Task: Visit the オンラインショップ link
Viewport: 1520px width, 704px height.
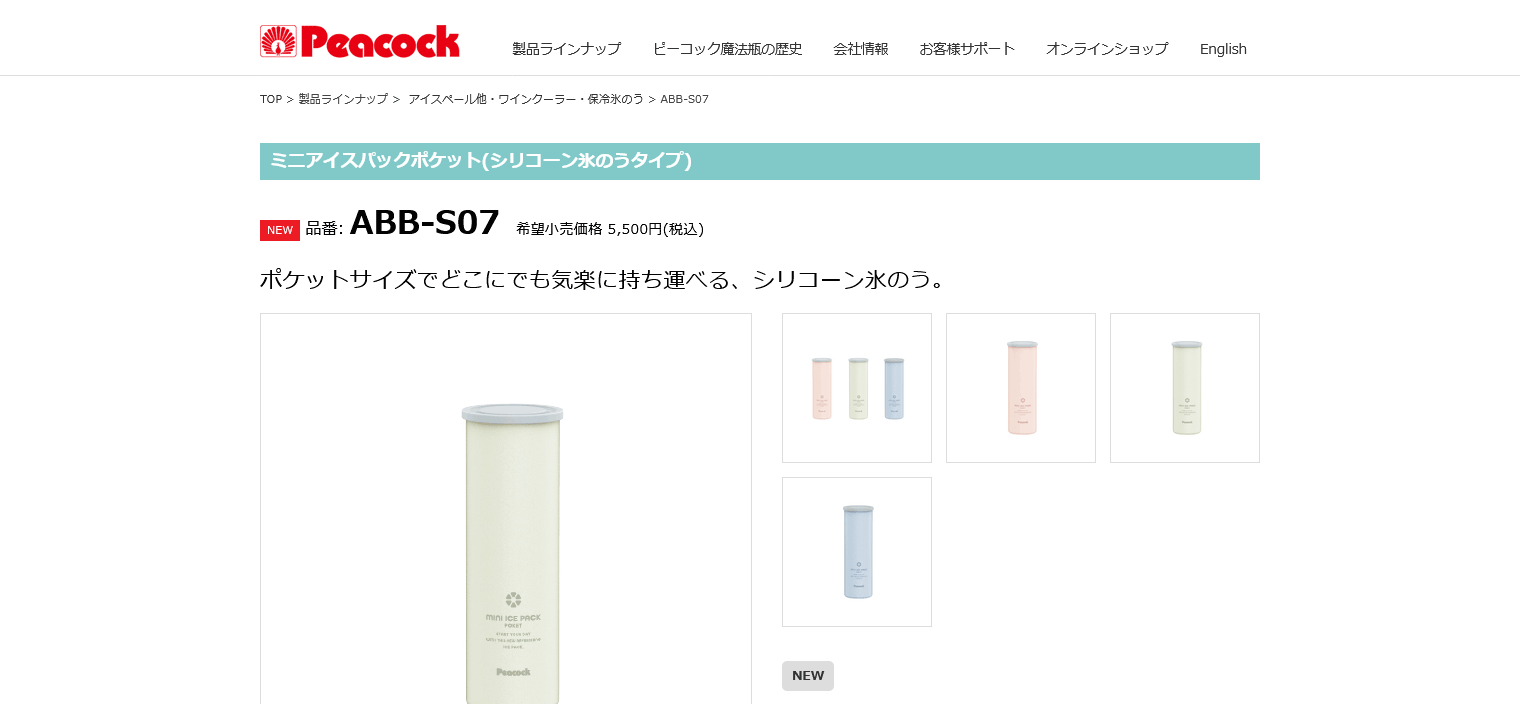Action: click(1107, 49)
